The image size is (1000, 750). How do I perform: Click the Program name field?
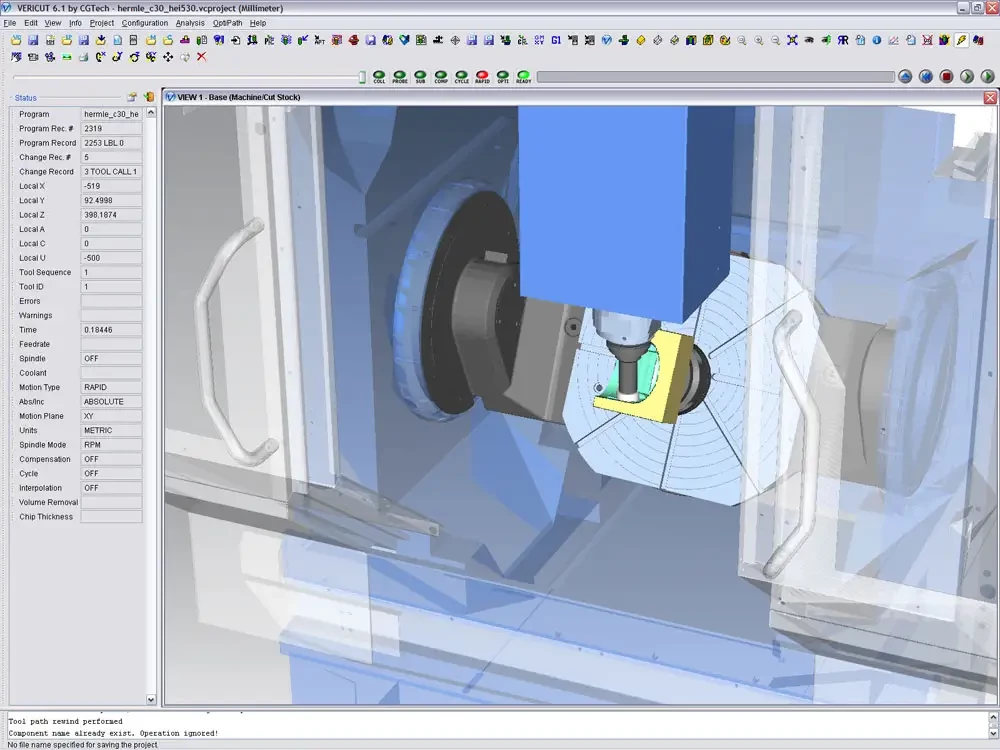coord(111,114)
